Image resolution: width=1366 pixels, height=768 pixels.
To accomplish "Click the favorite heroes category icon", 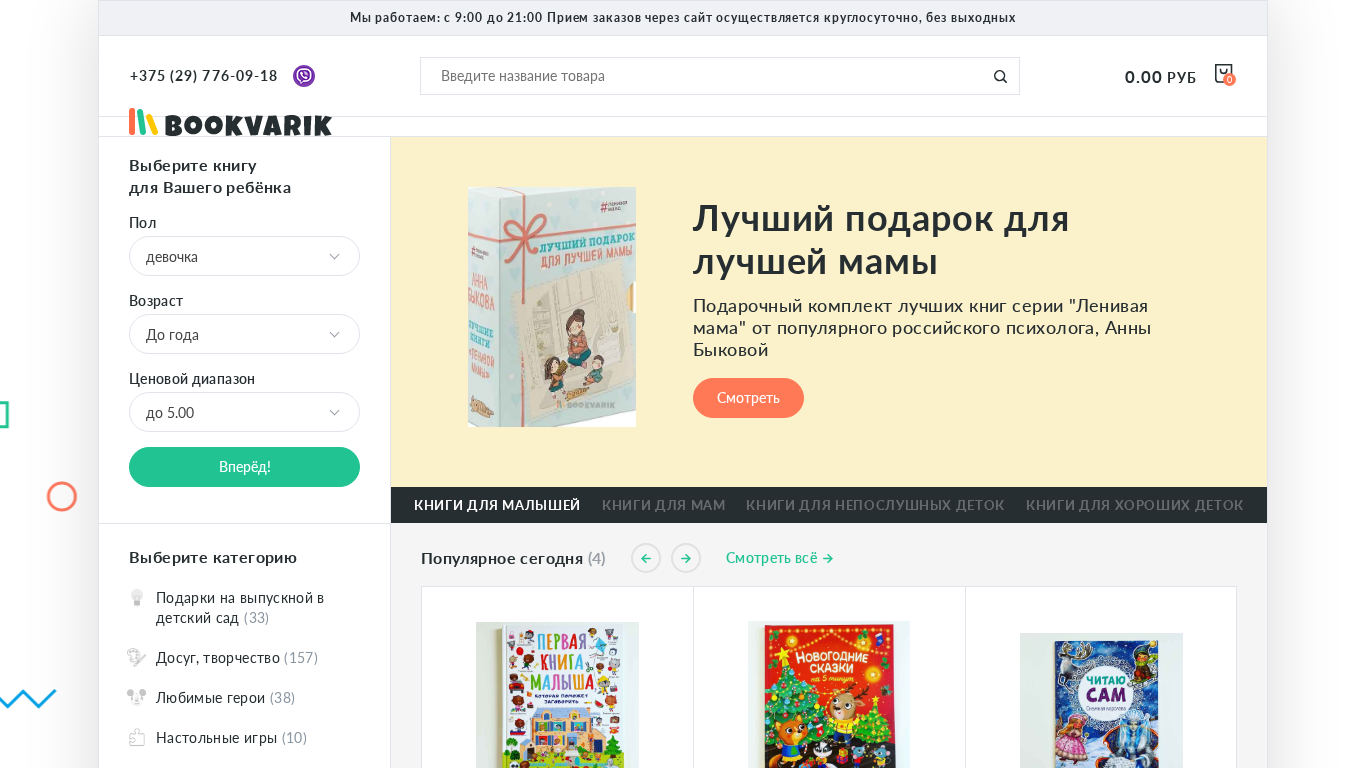I will tap(137, 697).
